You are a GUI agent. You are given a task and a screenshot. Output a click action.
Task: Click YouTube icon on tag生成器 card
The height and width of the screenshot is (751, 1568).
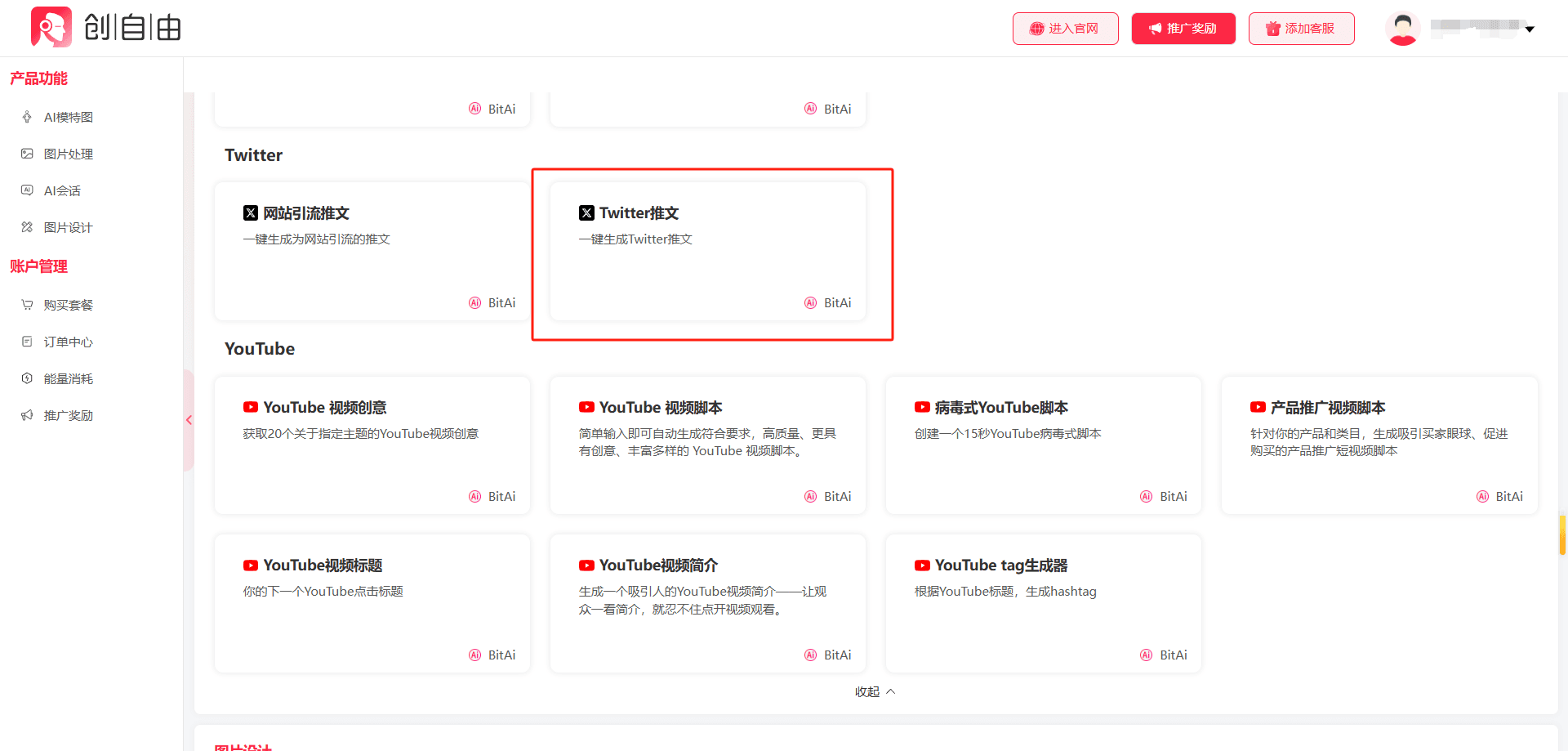coord(922,565)
